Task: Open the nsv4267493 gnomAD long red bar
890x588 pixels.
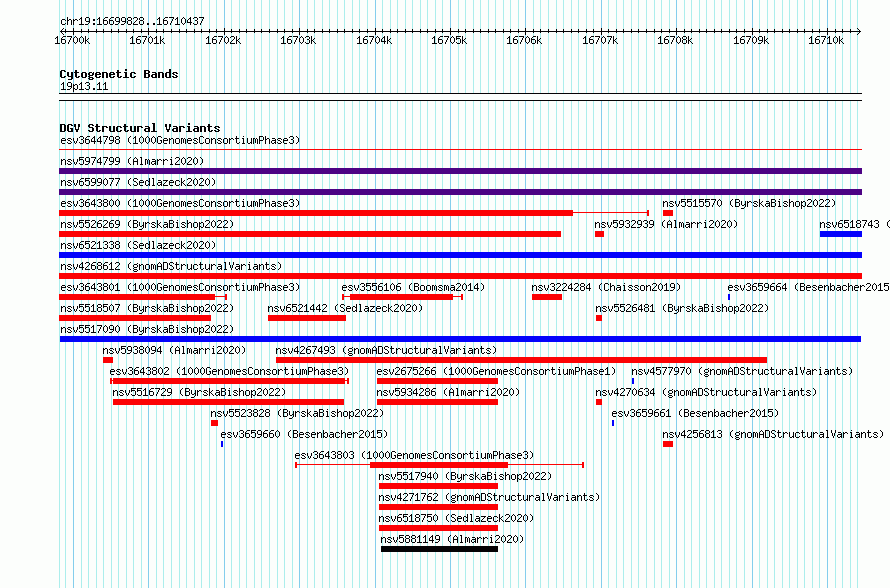Action: point(521,360)
